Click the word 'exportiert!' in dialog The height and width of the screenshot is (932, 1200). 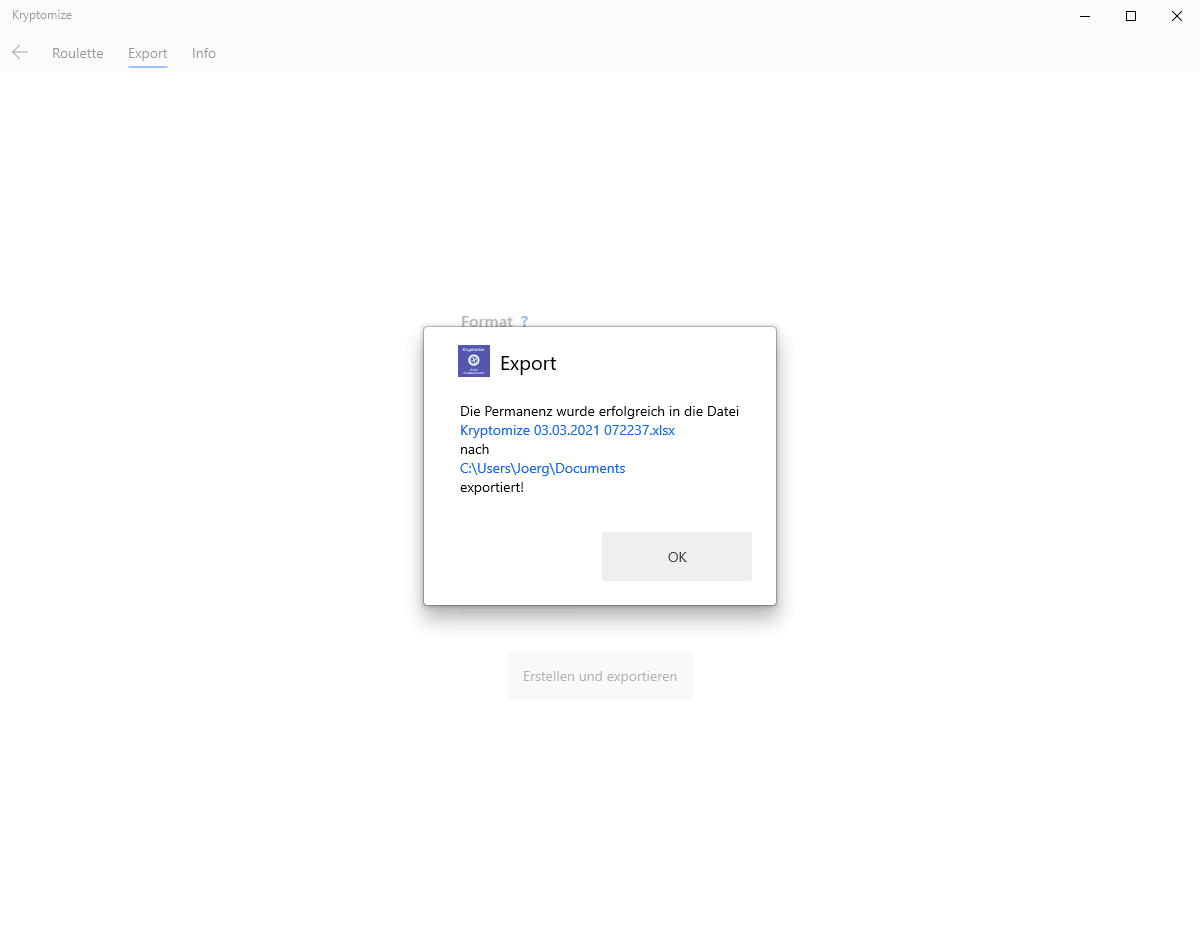[492, 487]
